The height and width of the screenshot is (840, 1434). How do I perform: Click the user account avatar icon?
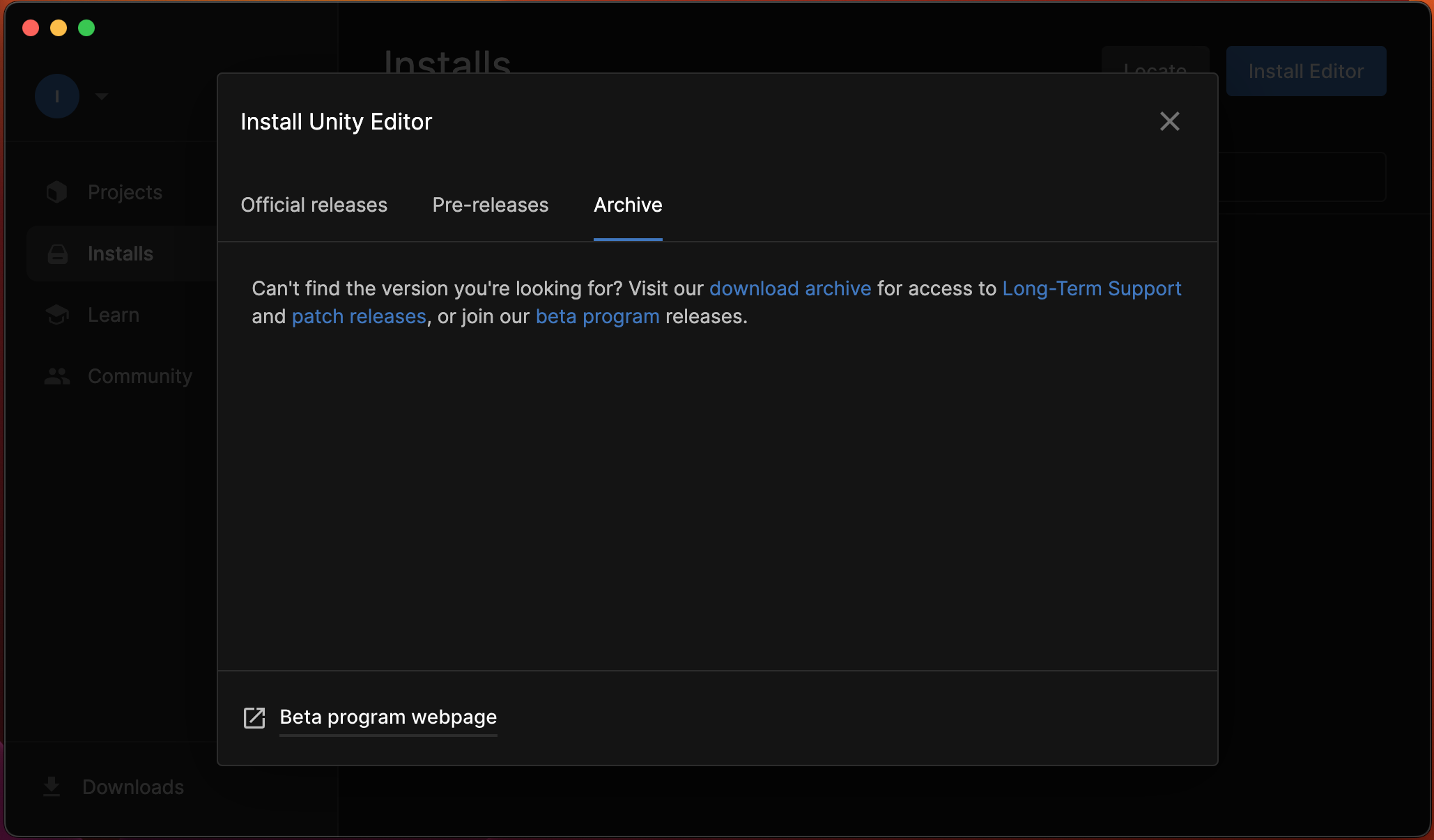click(x=57, y=96)
